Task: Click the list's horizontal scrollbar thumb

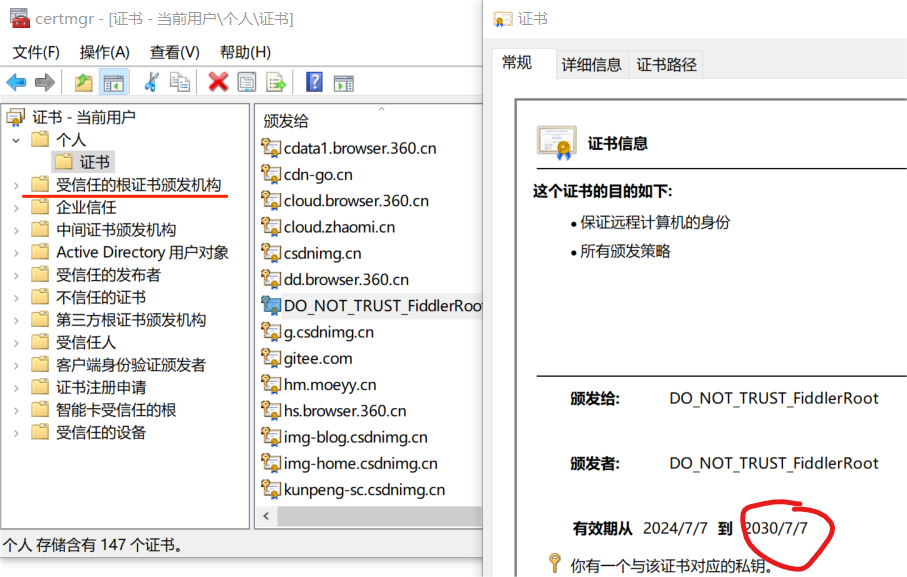Action: 379,516
